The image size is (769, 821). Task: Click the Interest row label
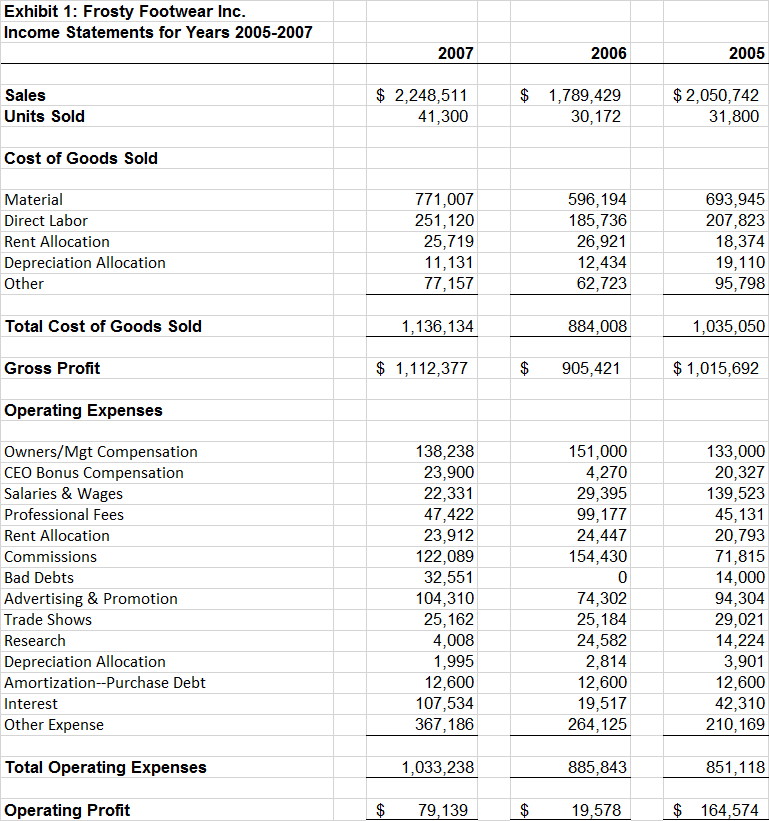coord(31,704)
